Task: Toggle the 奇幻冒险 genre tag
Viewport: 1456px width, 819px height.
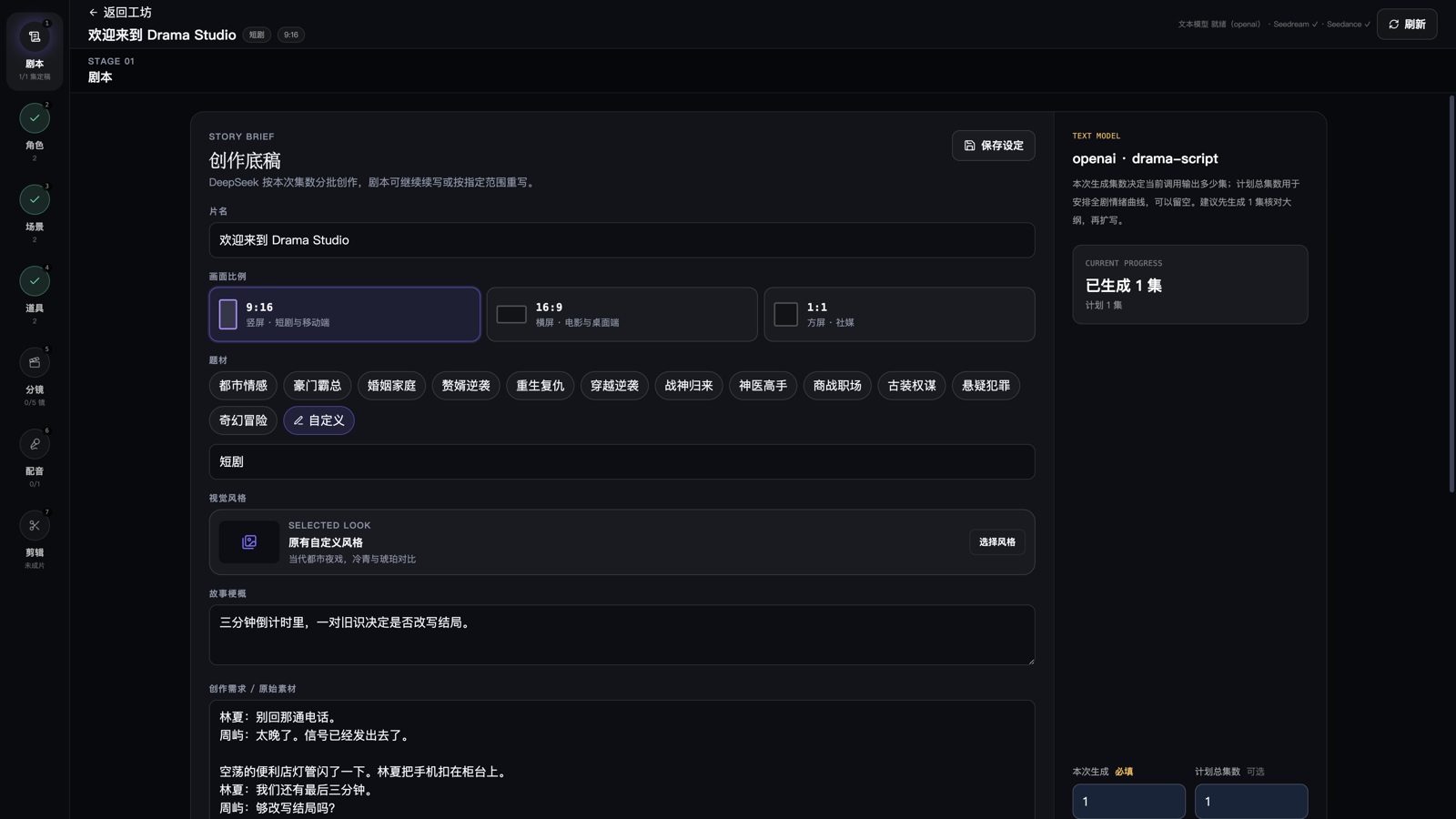Action: tap(243, 420)
